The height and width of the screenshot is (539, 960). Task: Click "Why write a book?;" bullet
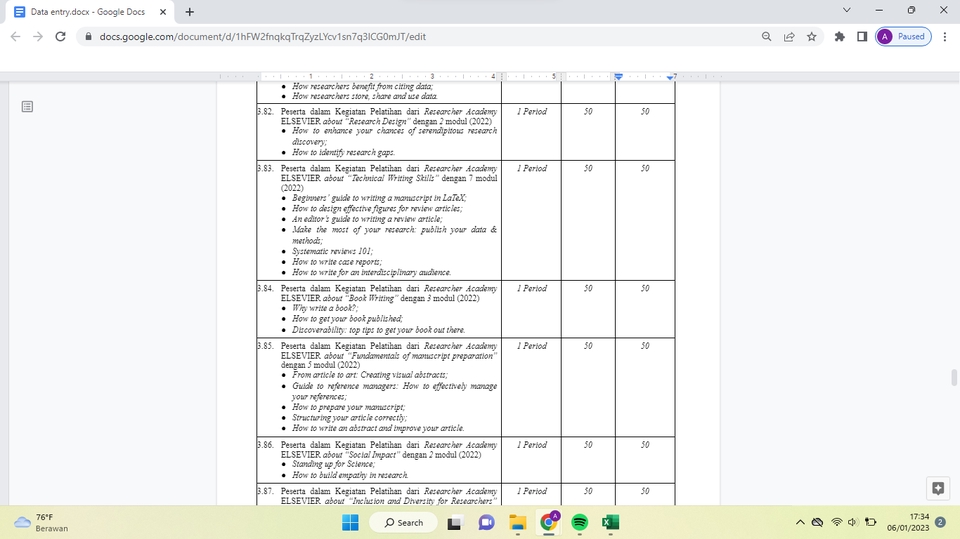click(x=325, y=308)
